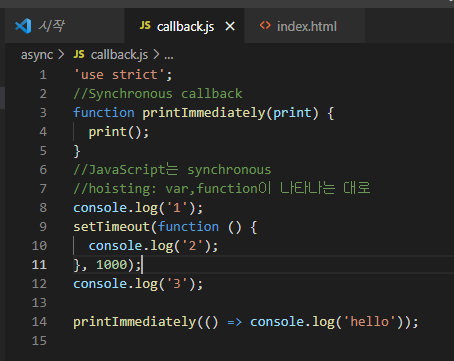454x361 pixels.
Task: Click the JS file icon on callback.js tab
Action: (x=145, y=25)
